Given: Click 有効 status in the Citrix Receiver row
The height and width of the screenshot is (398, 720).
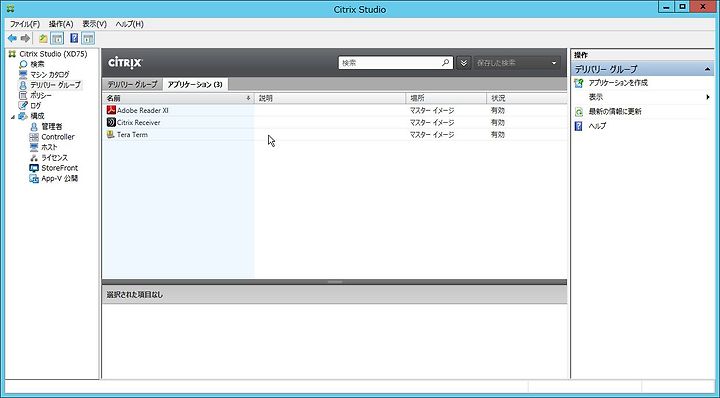Looking at the screenshot, I should pyautogui.click(x=498, y=123).
